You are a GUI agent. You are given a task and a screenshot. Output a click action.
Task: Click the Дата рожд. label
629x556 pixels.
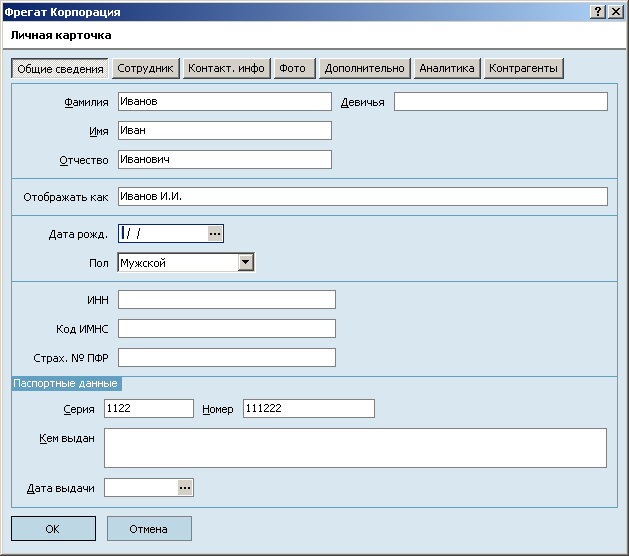[78, 234]
